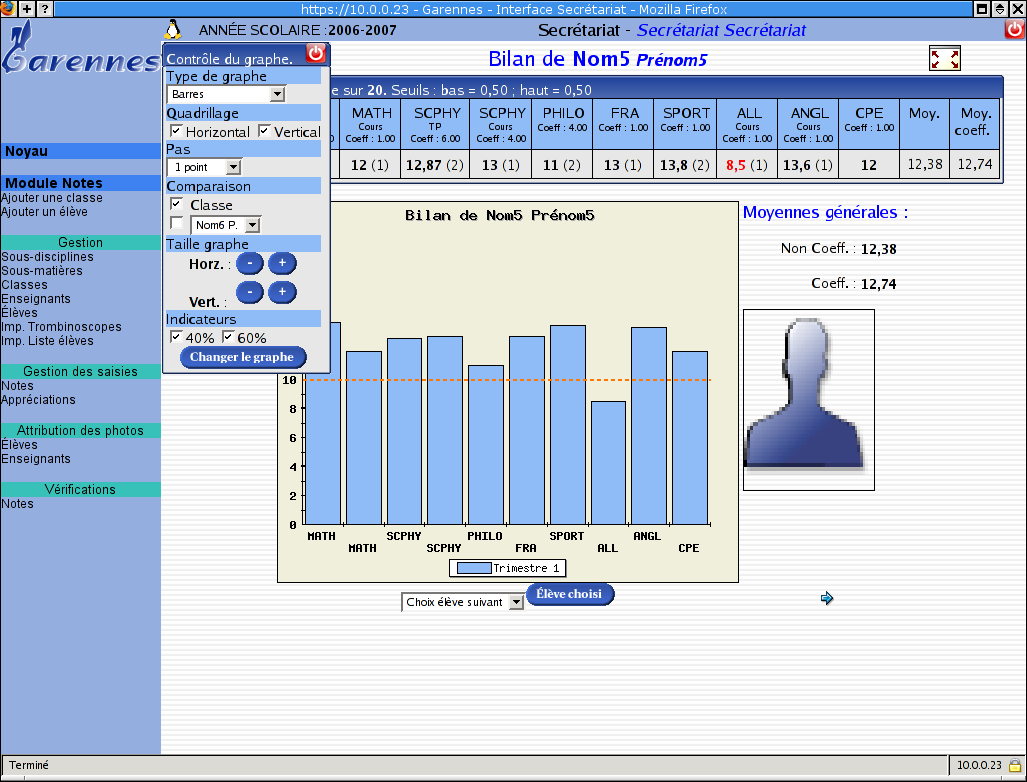Viewport: 1027px width, 782px height.
Task: Open Imp. Trombinoscopes in sidebar menu
Action: click(x=61, y=327)
